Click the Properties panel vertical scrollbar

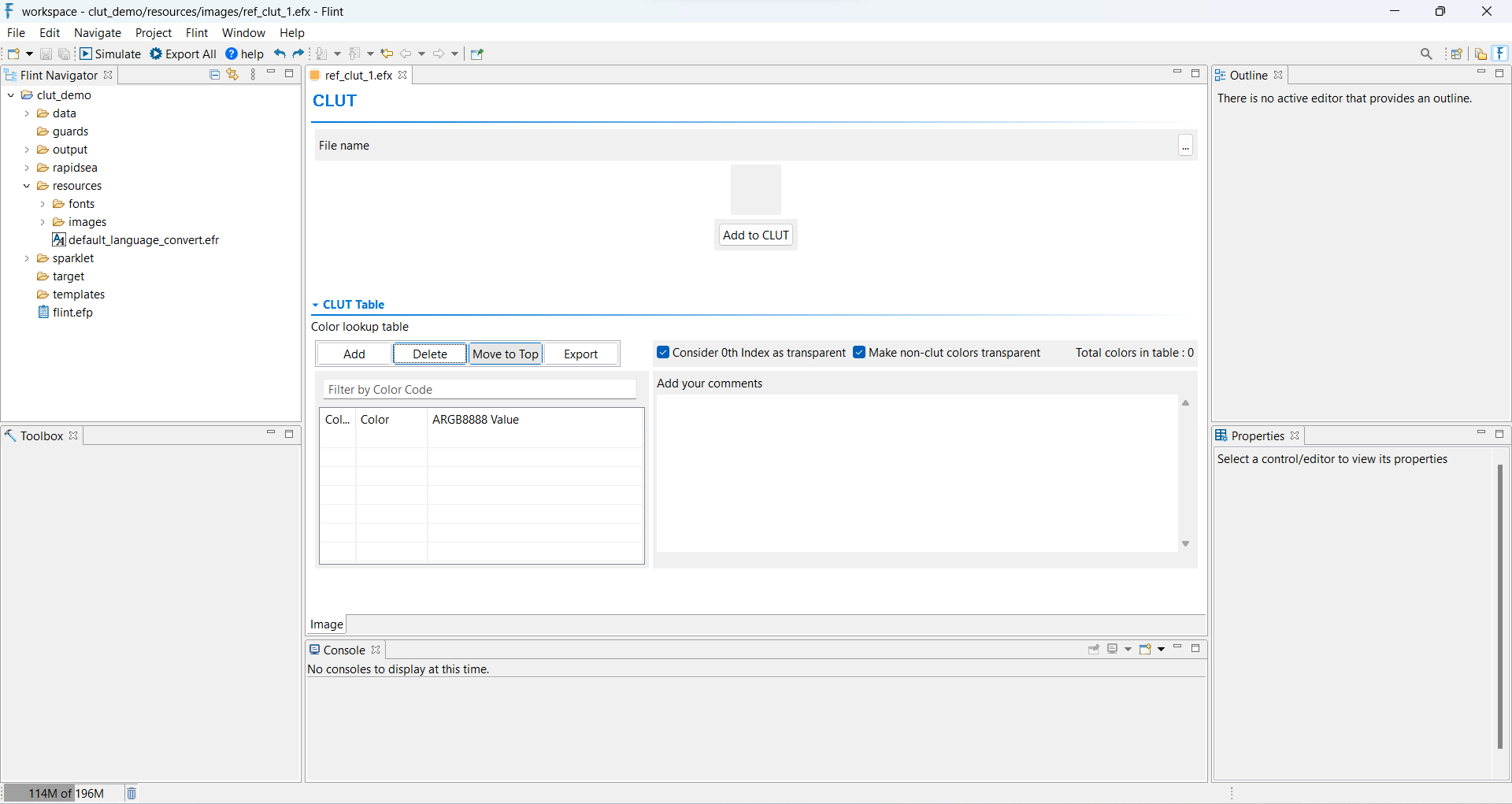click(x=1499, y=606)
